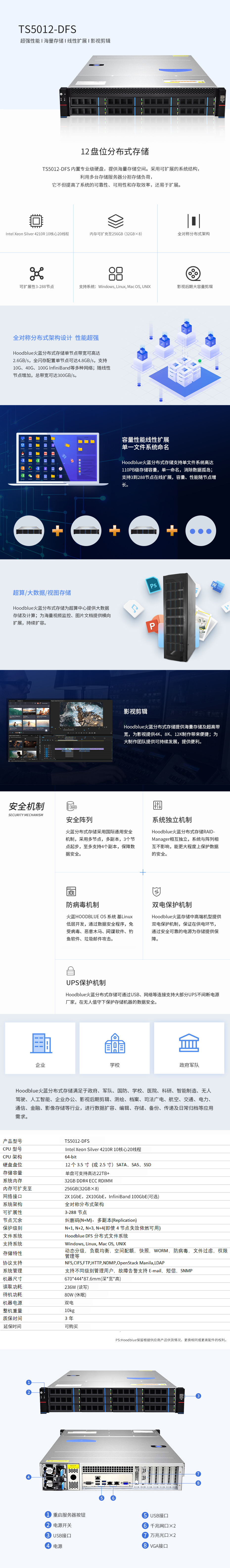Click the 安全阵列 heading

pyautogui.click(x=79, y=820)
